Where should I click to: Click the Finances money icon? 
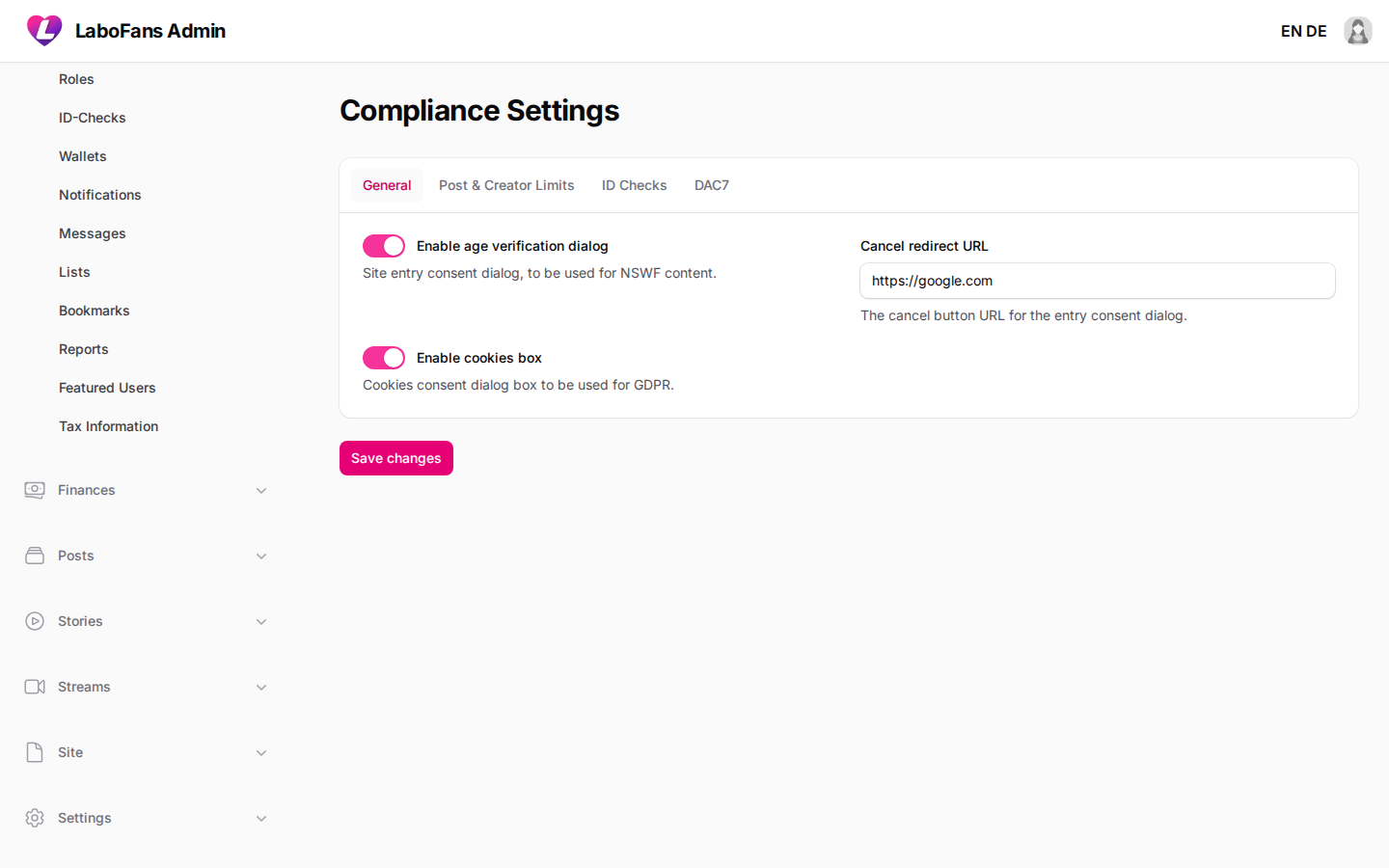click(x=35, y=490)
